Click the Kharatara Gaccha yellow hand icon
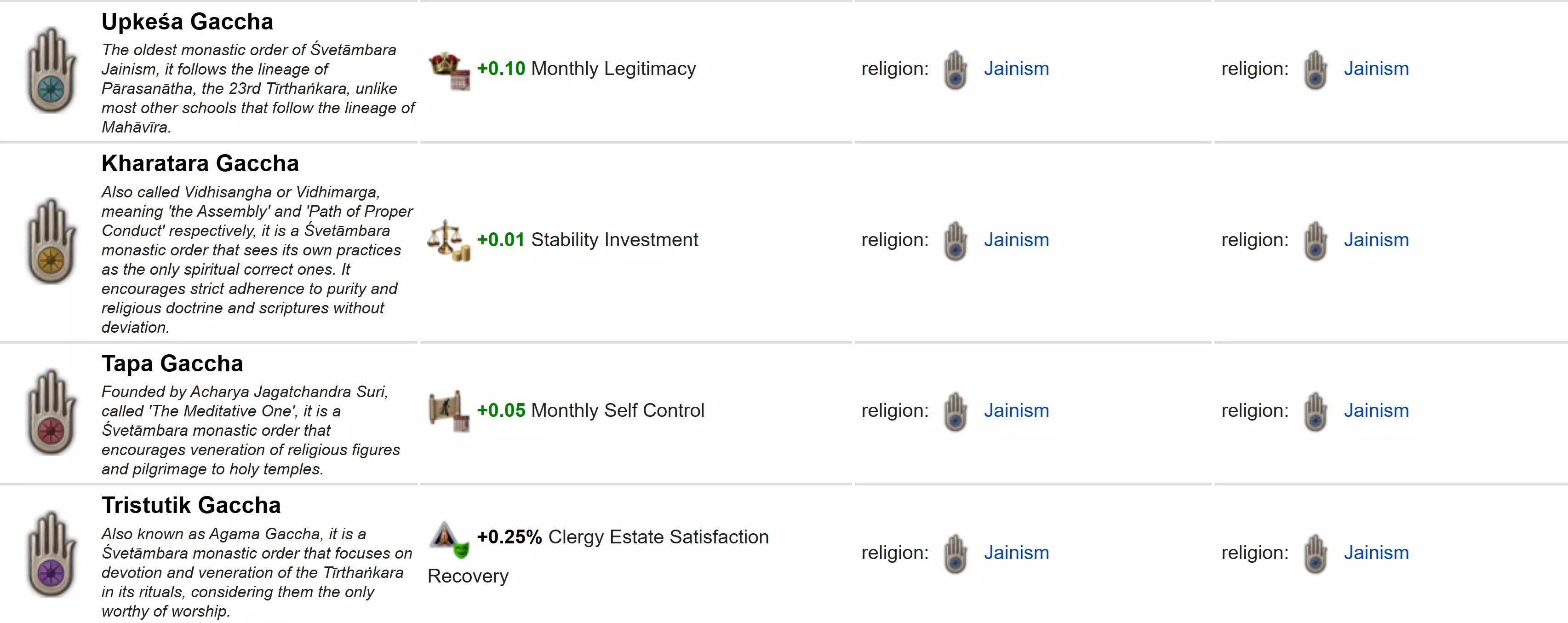Image resolution: width=1568 pixels, height=623 pixels. pyautogui.click(x=52, y=241)
